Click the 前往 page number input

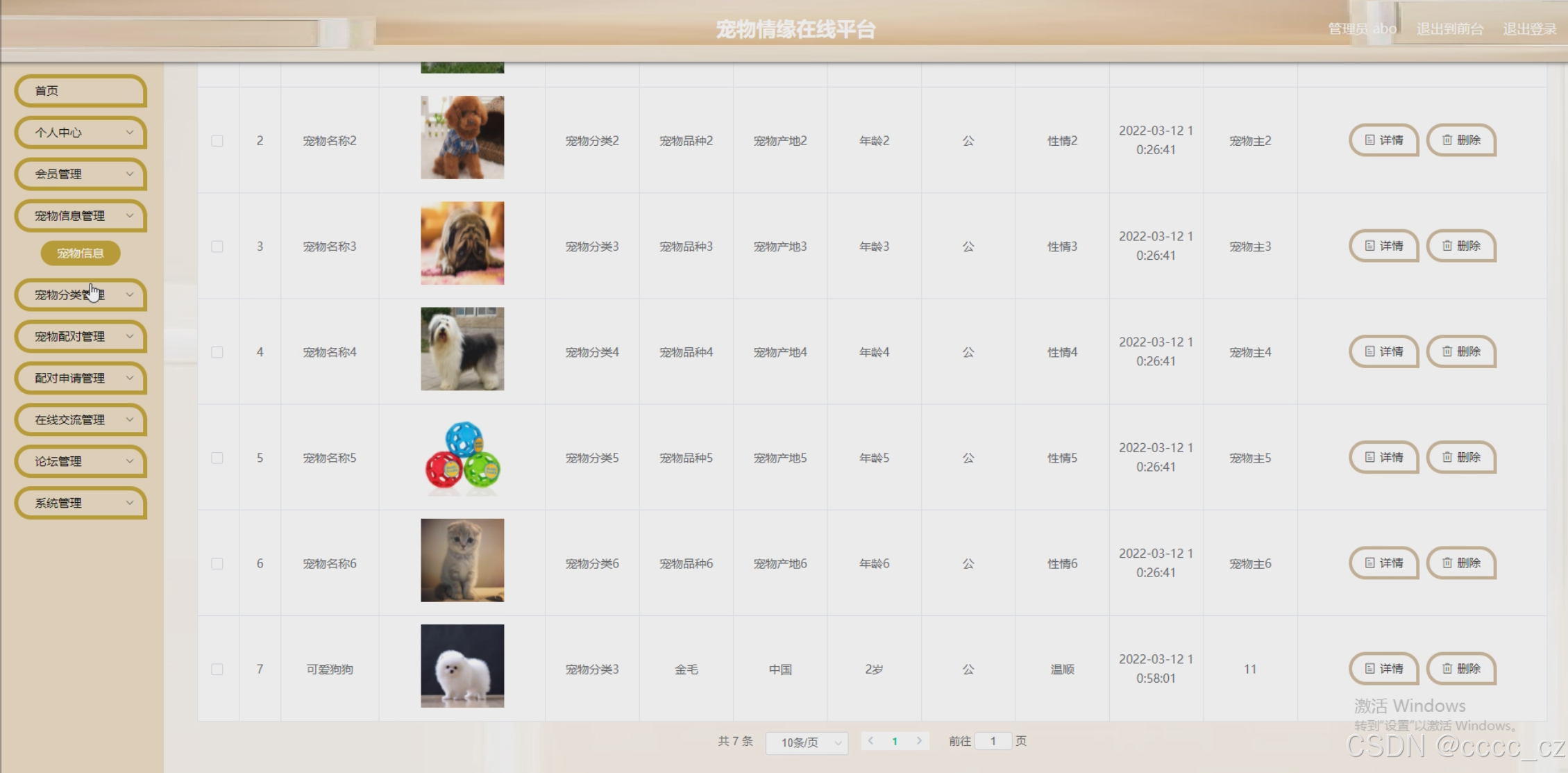pos(993,741)
